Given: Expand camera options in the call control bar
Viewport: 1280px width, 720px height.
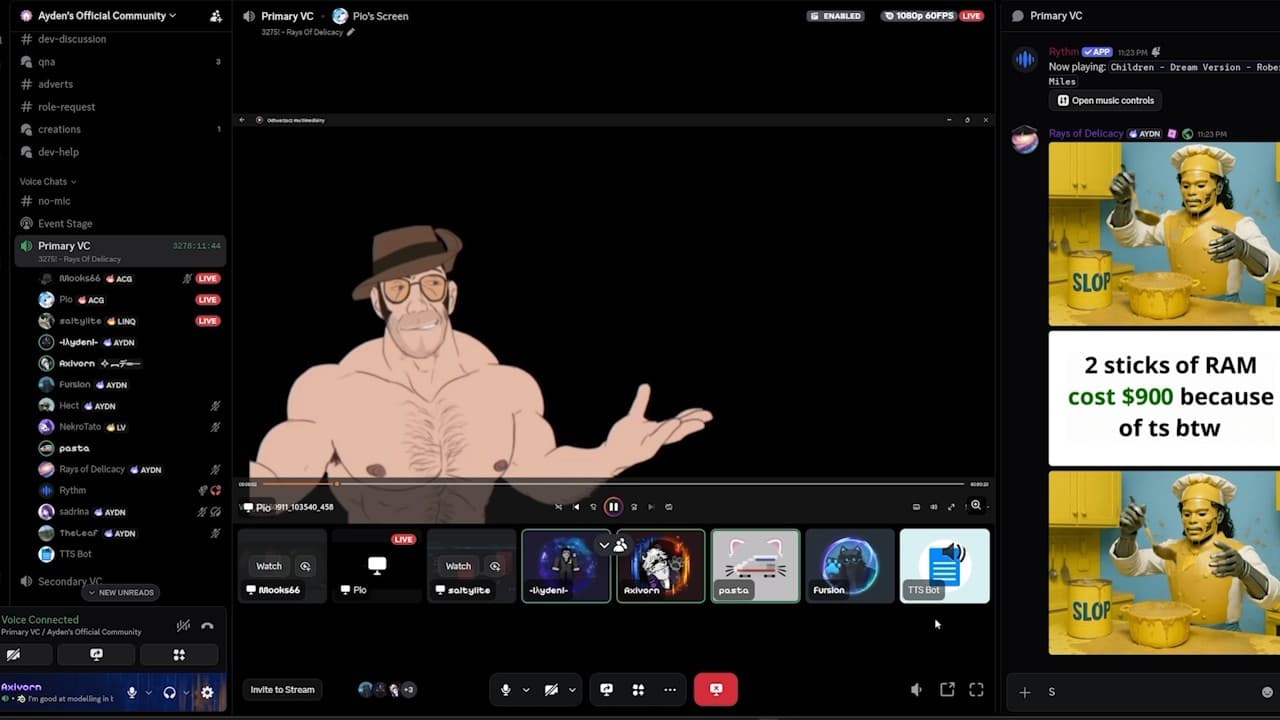Looking at the screenshot, I should click(572, 689).
